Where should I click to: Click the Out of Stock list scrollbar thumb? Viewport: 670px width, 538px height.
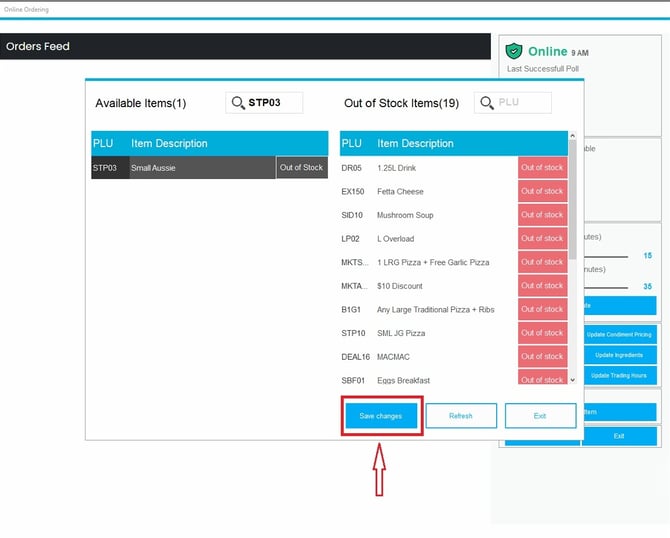tap(573, 199)
